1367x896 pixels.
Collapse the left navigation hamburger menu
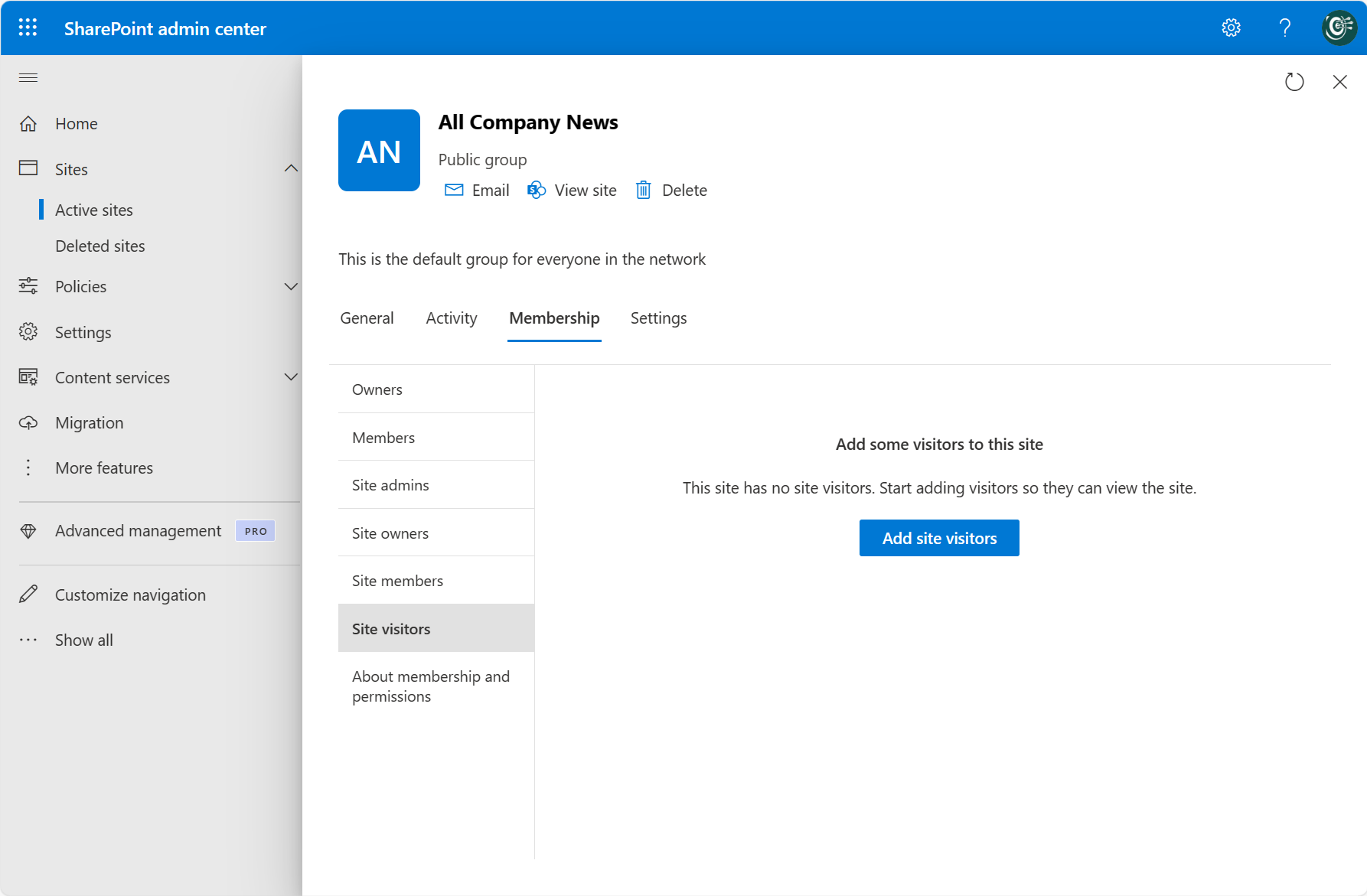click(x=28, y=77)
